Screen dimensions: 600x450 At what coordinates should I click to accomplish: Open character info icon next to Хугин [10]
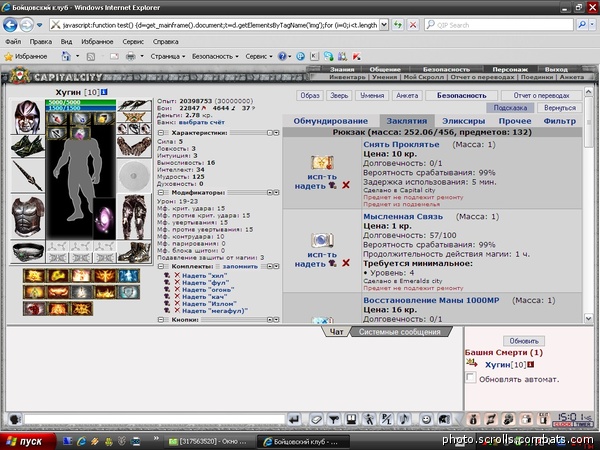(104, 92)
